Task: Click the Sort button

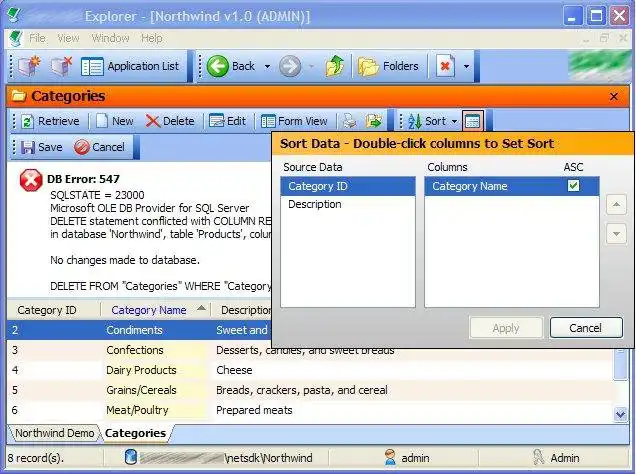Action: [x=427, y=121]
